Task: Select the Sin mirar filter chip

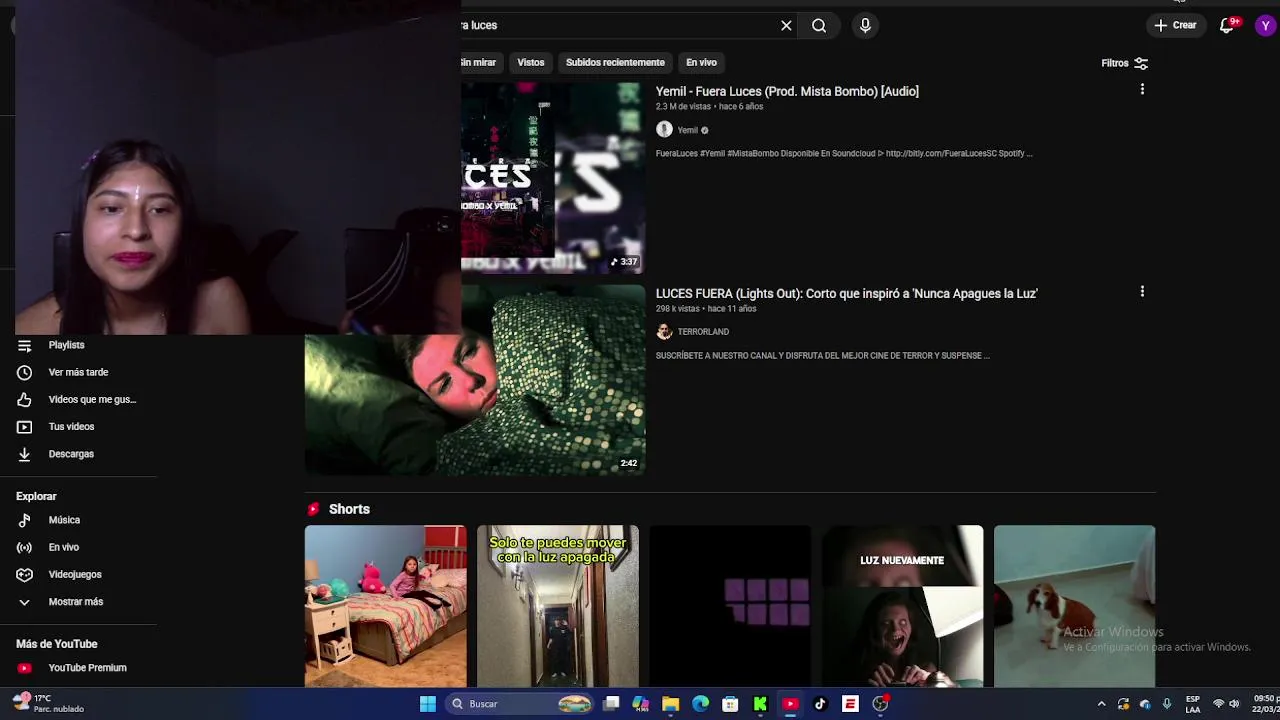Action: point(478,62)
